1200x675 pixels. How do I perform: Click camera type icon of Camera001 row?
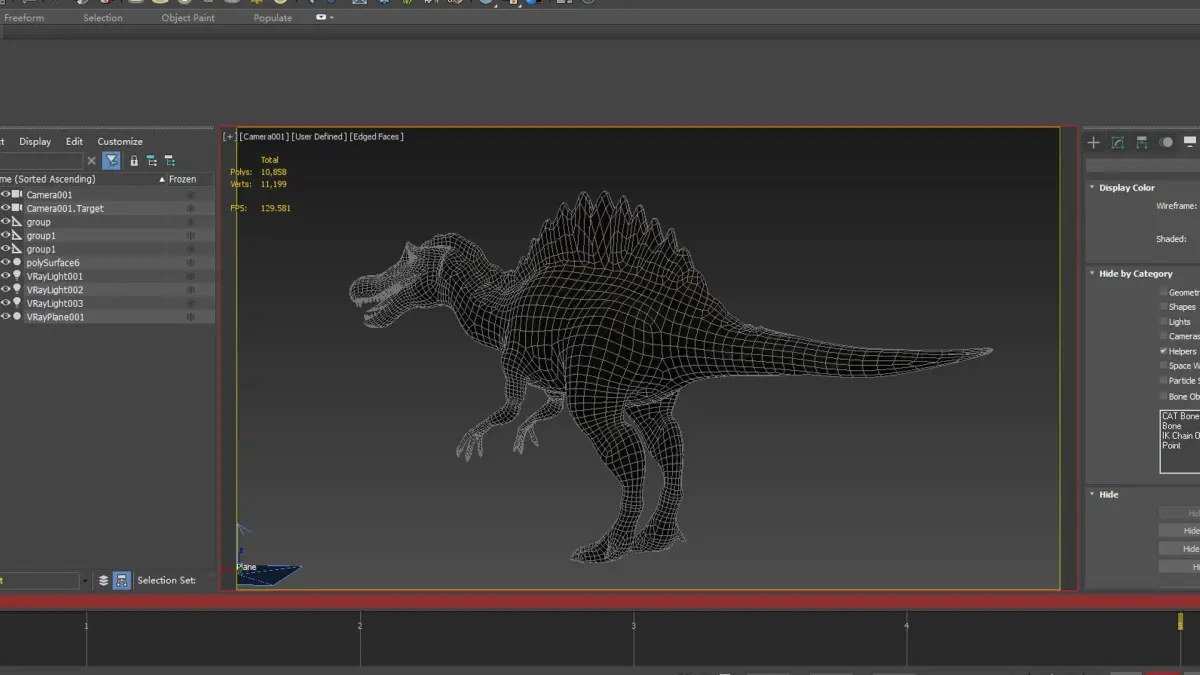point(17,194)
